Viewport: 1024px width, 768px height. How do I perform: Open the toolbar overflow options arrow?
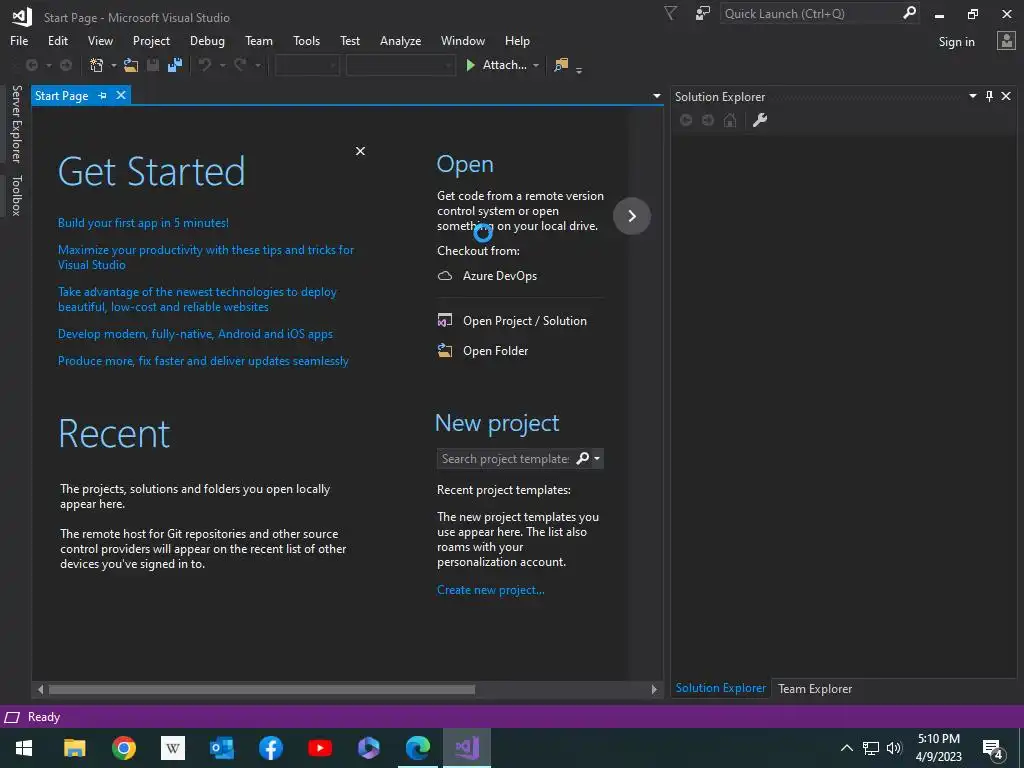[x=579, y=69]
